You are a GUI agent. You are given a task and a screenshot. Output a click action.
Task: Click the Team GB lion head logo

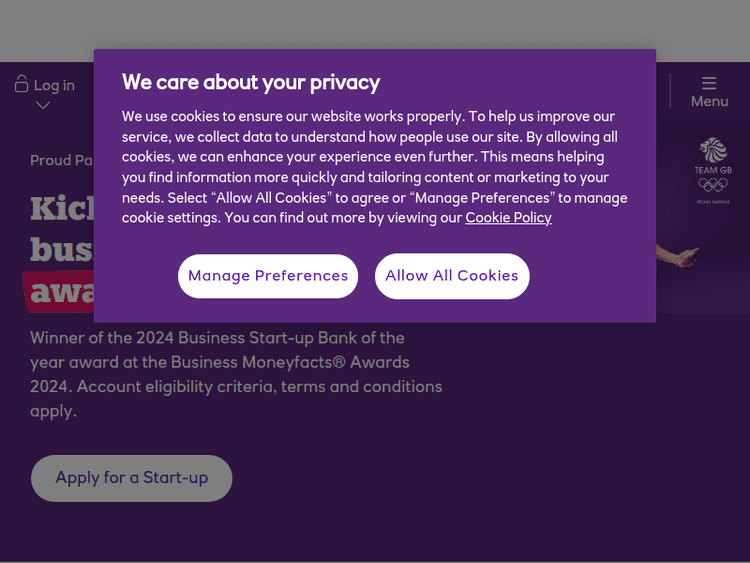pyautogui.click(x=713, y=150)
